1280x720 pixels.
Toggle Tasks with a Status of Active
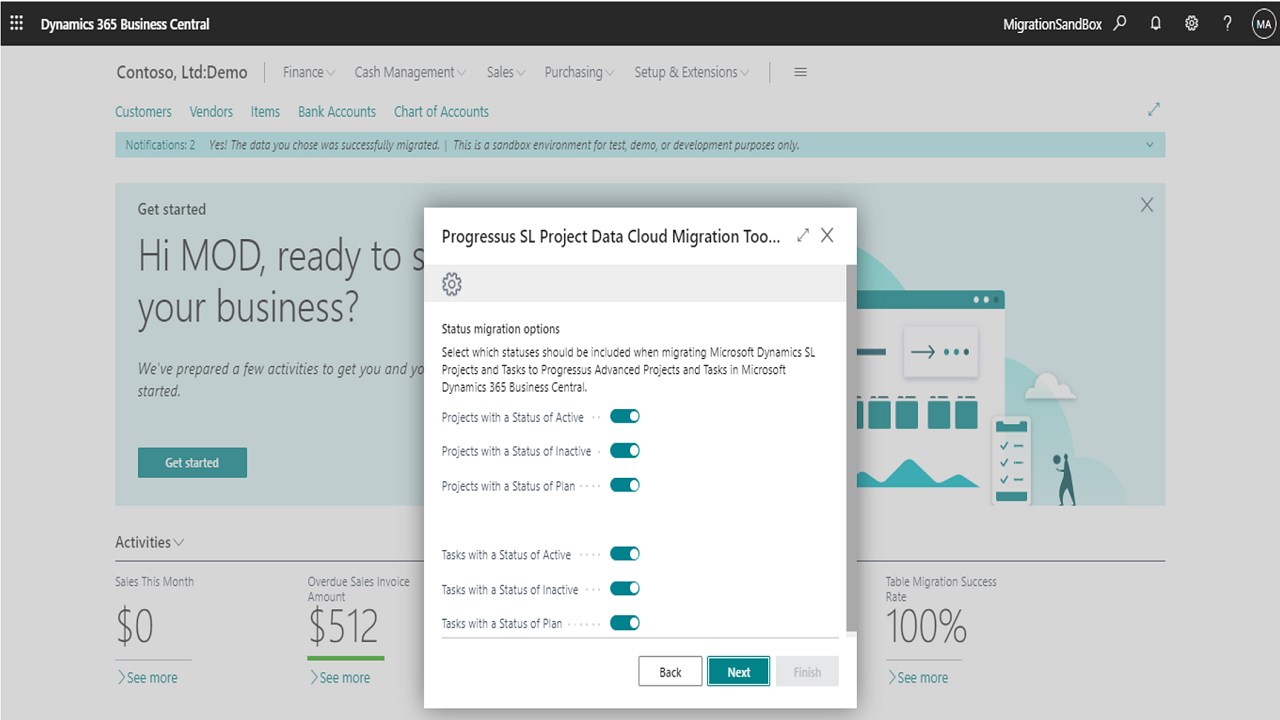(625, 554)
